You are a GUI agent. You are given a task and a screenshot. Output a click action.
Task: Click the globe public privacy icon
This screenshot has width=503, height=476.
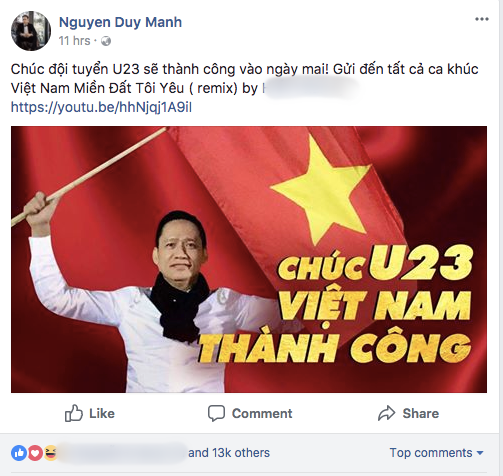(x=106, y=41)
